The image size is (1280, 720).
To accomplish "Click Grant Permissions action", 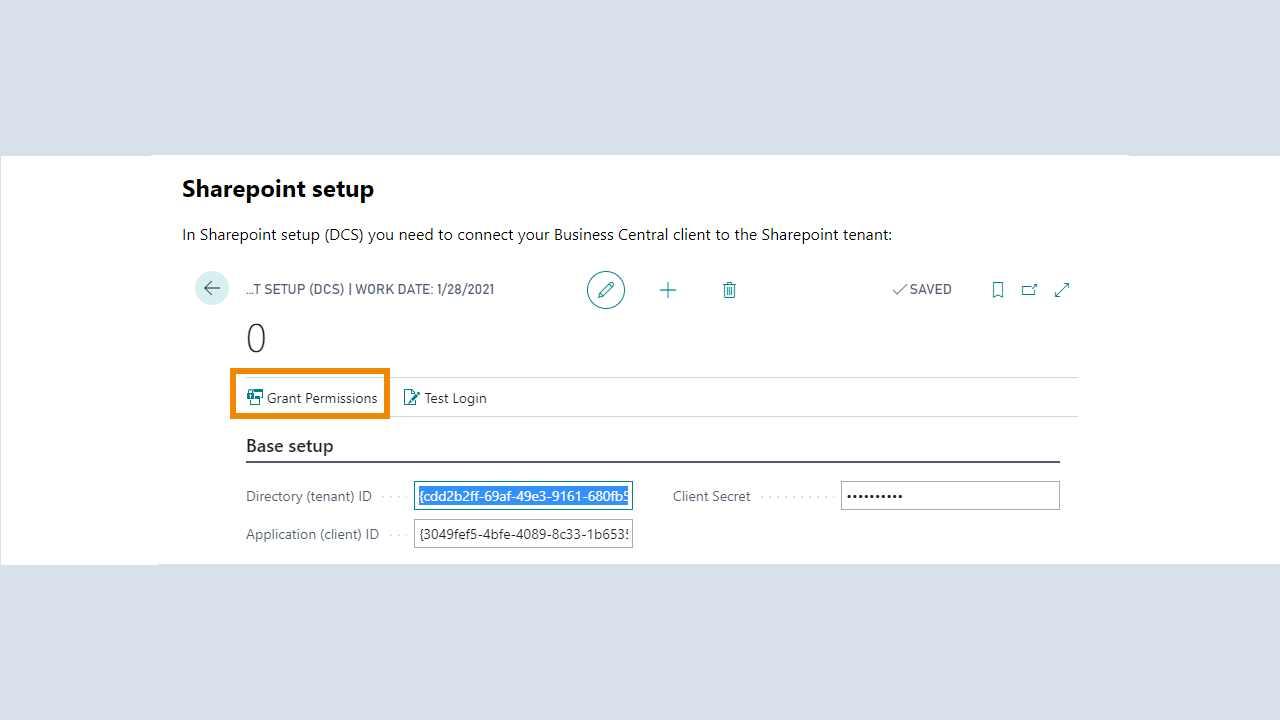I will [x=312, y=398].
